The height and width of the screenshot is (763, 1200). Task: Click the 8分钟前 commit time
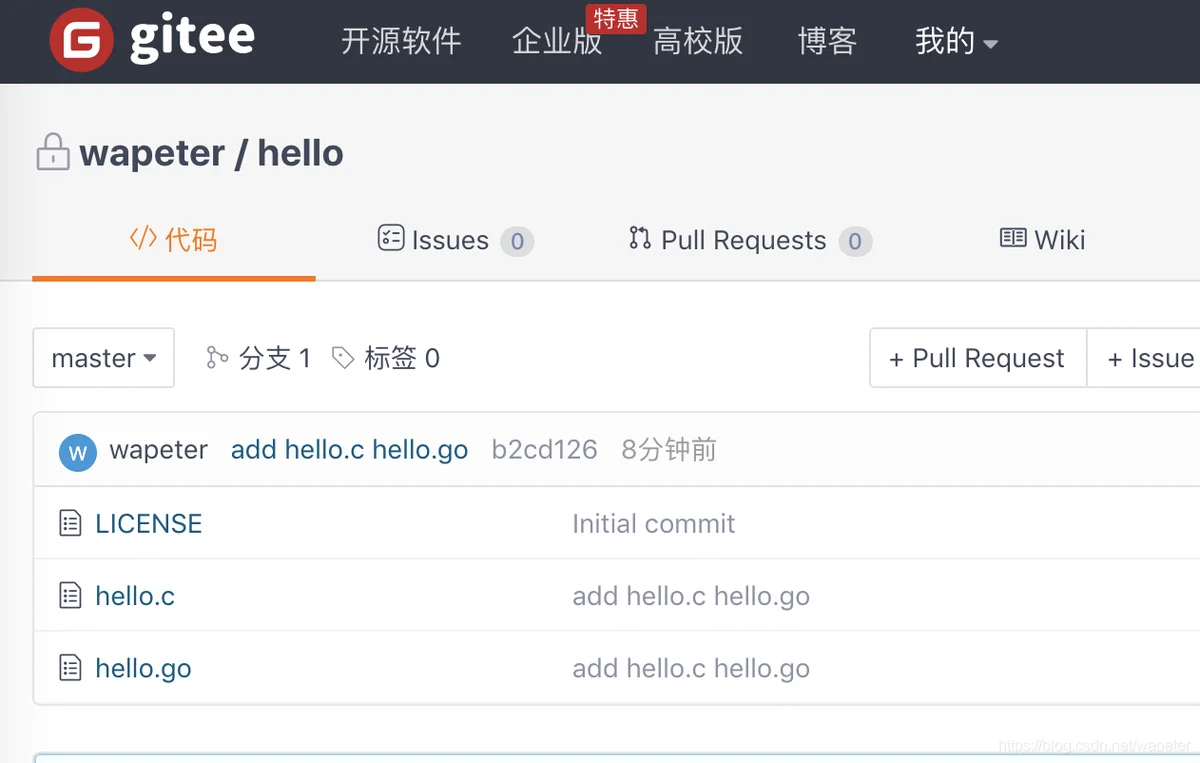[x=669, y=450]
